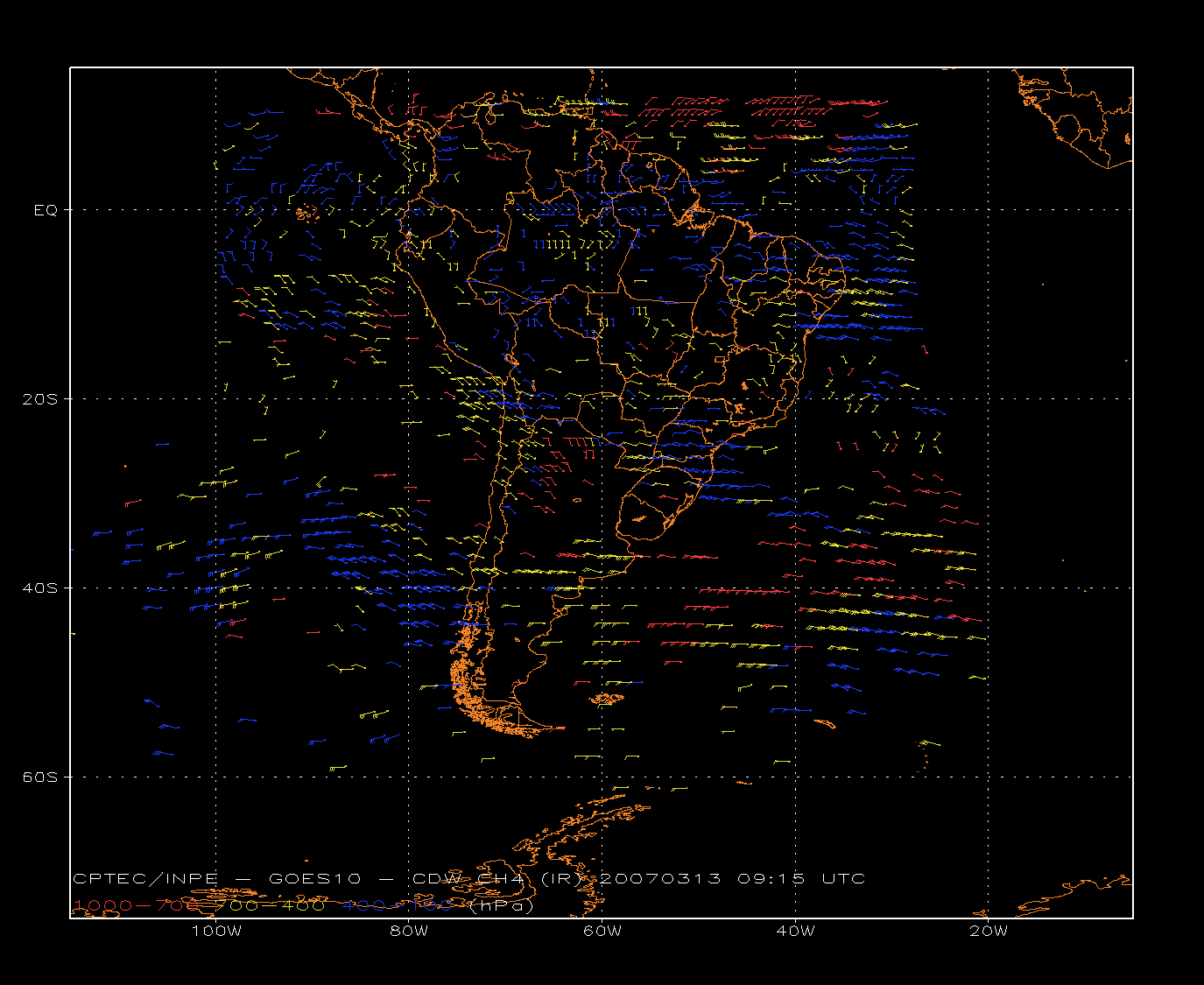Click the (hPa) unit label
1204x985 pixels.
pyautogui.click(x=503, y=906)
